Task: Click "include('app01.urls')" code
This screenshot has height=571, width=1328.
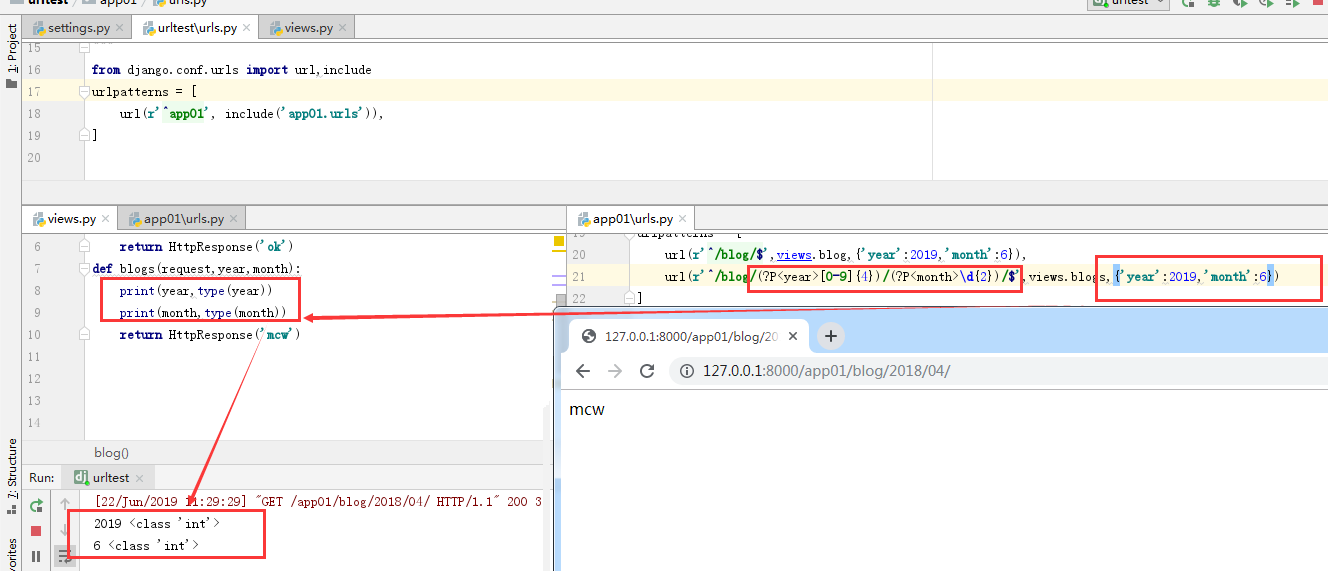Action: (x=300, y=114)
